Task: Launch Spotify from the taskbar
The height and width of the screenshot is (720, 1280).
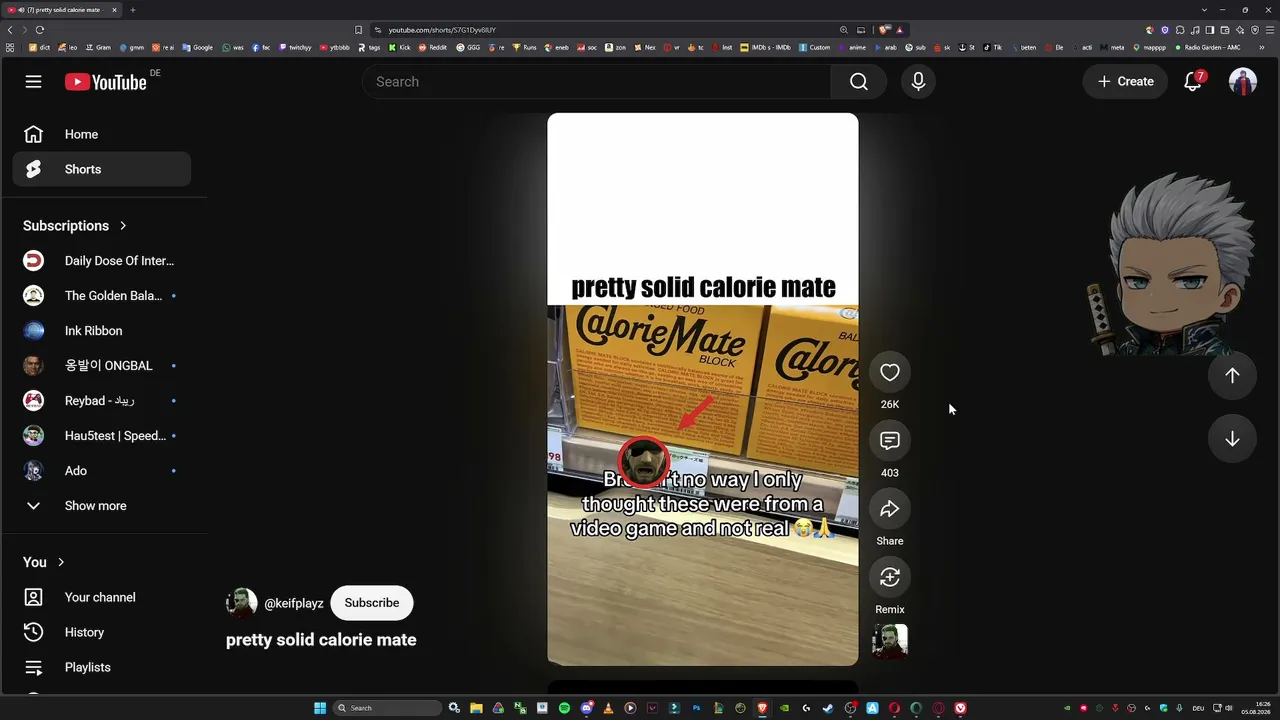Action: pos(564,708)
